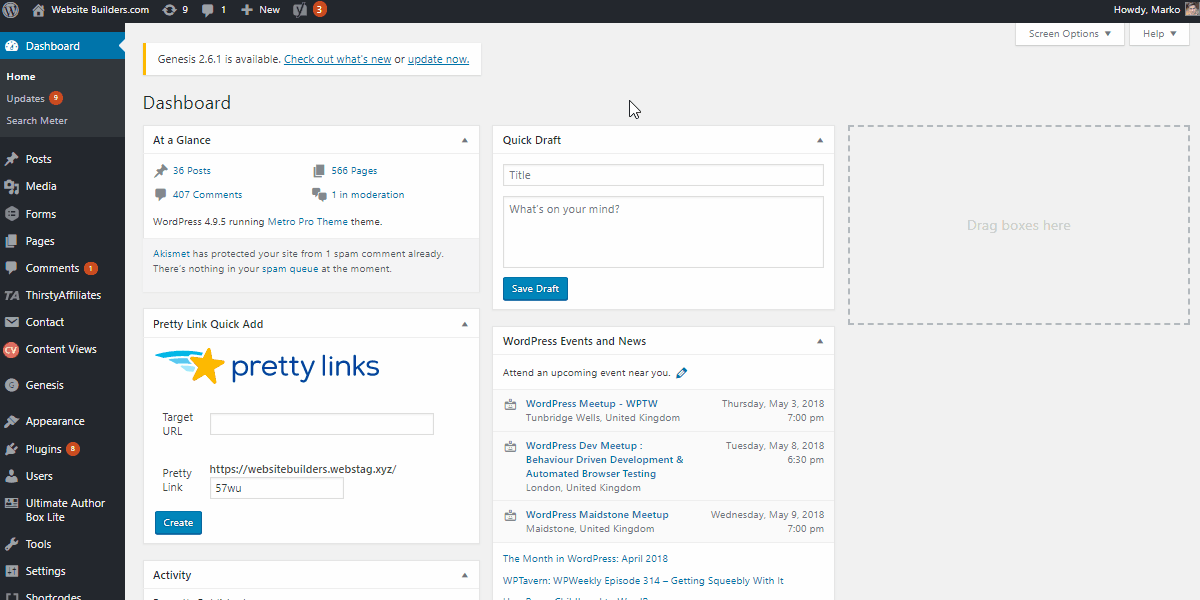
Task: Collapse WordPress Events and News widget
Action: pyautogui.click(x=819, y=341)
